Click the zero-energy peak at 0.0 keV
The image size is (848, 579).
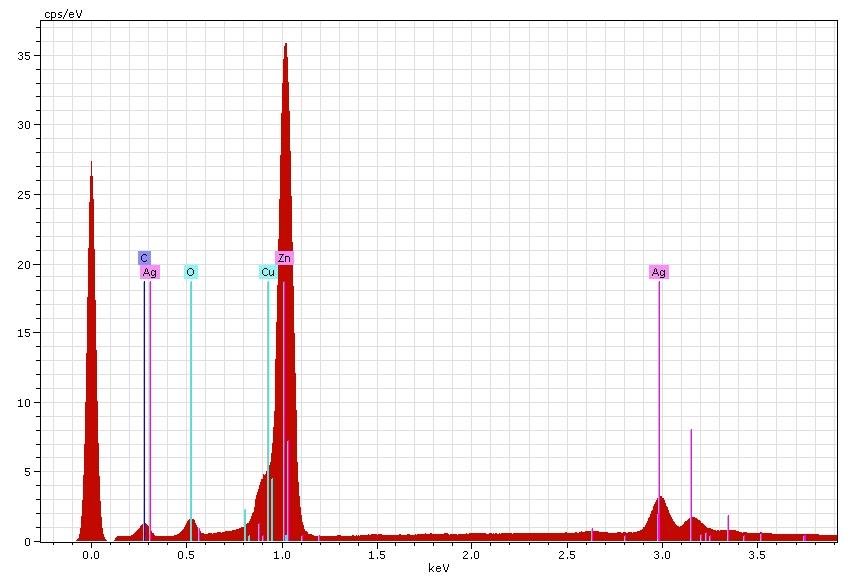coord(91,165)
